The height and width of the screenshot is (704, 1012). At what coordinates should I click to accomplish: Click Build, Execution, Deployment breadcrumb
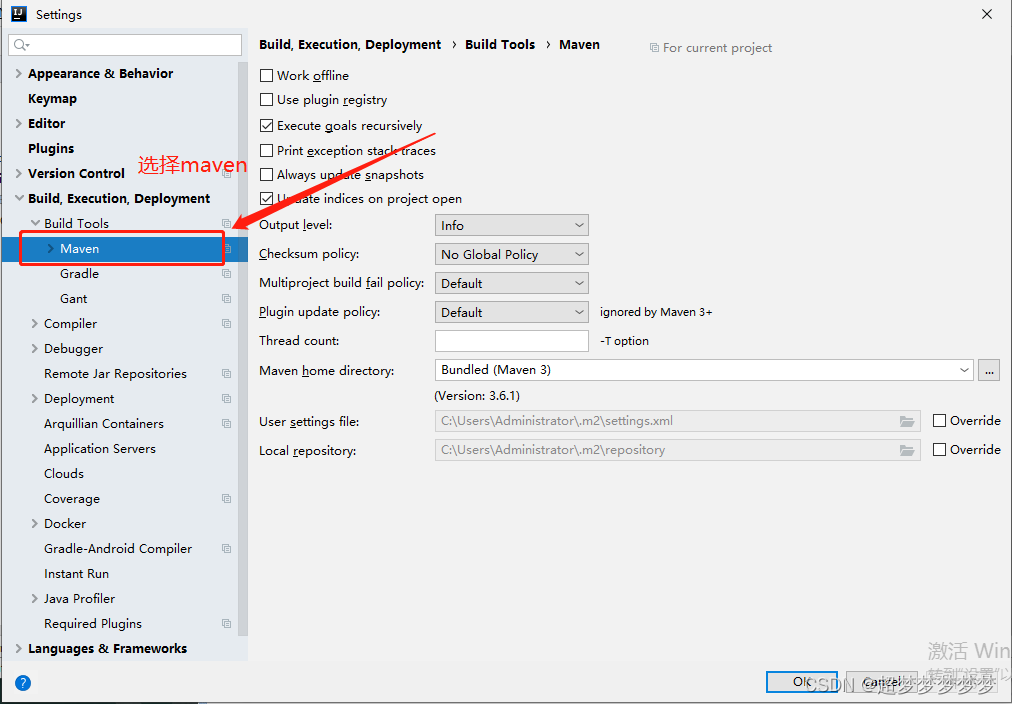350,45
